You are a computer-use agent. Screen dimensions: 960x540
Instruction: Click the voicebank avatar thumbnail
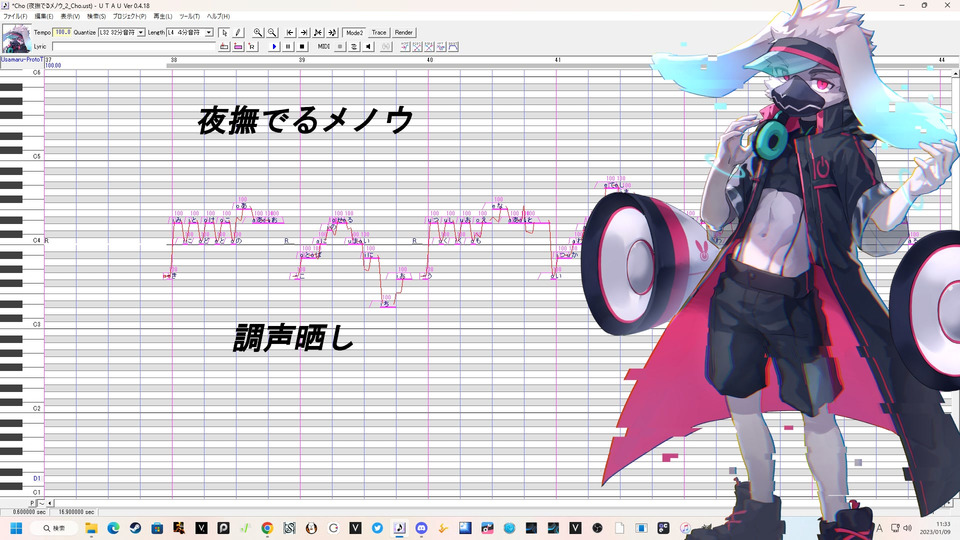[17, 39]
